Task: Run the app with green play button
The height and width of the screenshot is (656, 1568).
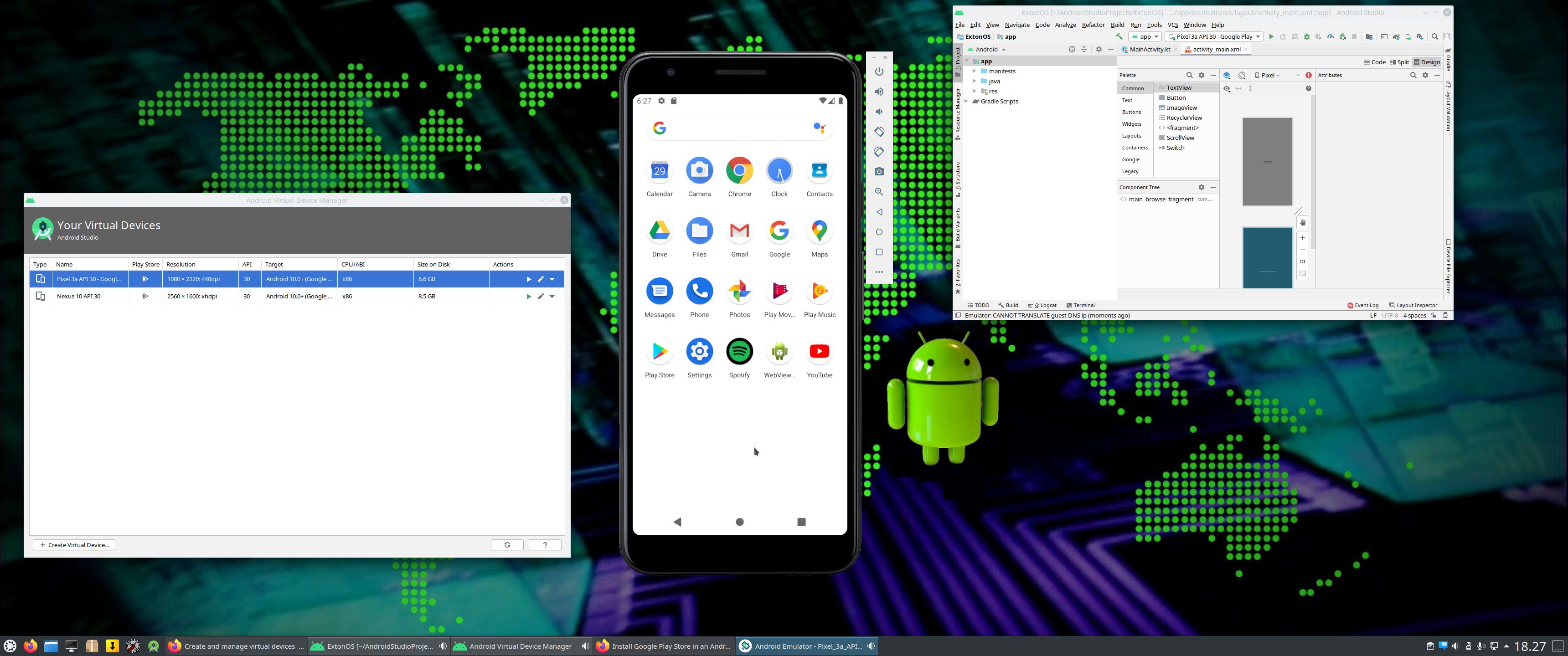Action: [x=1271, y=36]
